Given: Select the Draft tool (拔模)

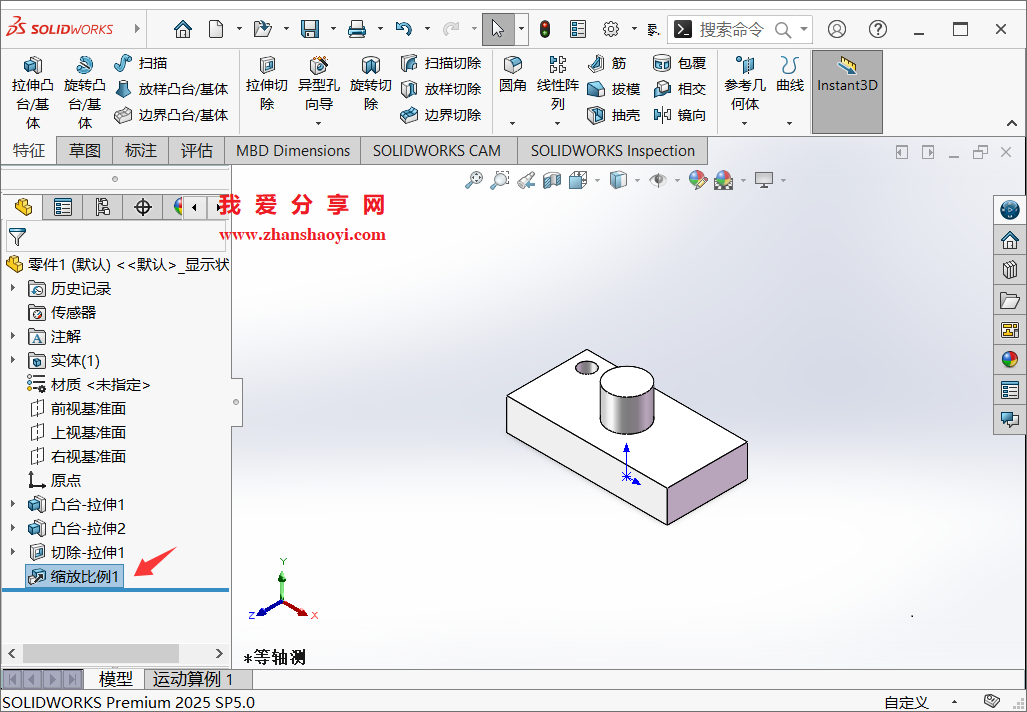Looking at the screenshot, I should point(614,89).
